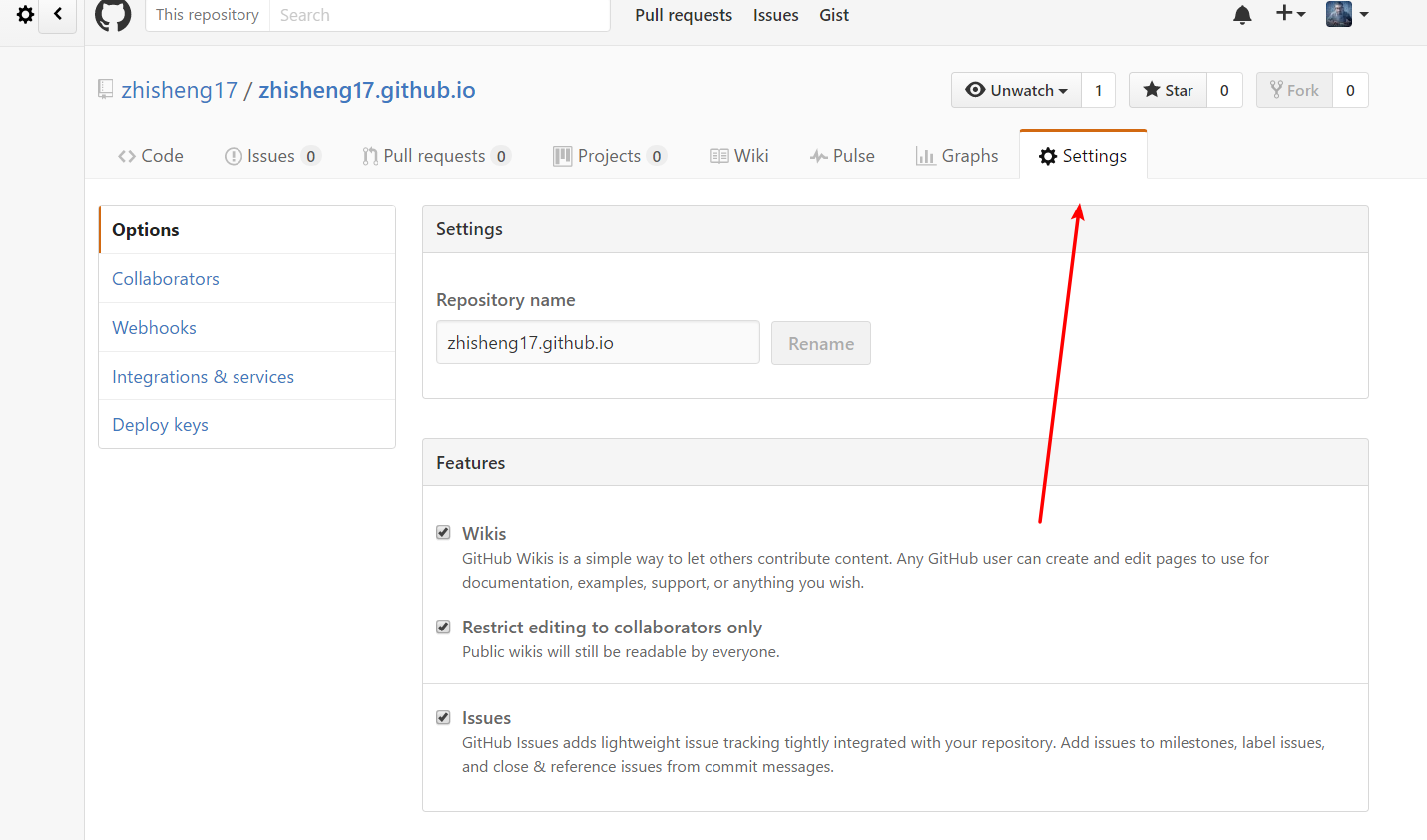The image size is (1427, 840).
Task: Open the user avatar profile menu
Action: [x=1347, y=14]
